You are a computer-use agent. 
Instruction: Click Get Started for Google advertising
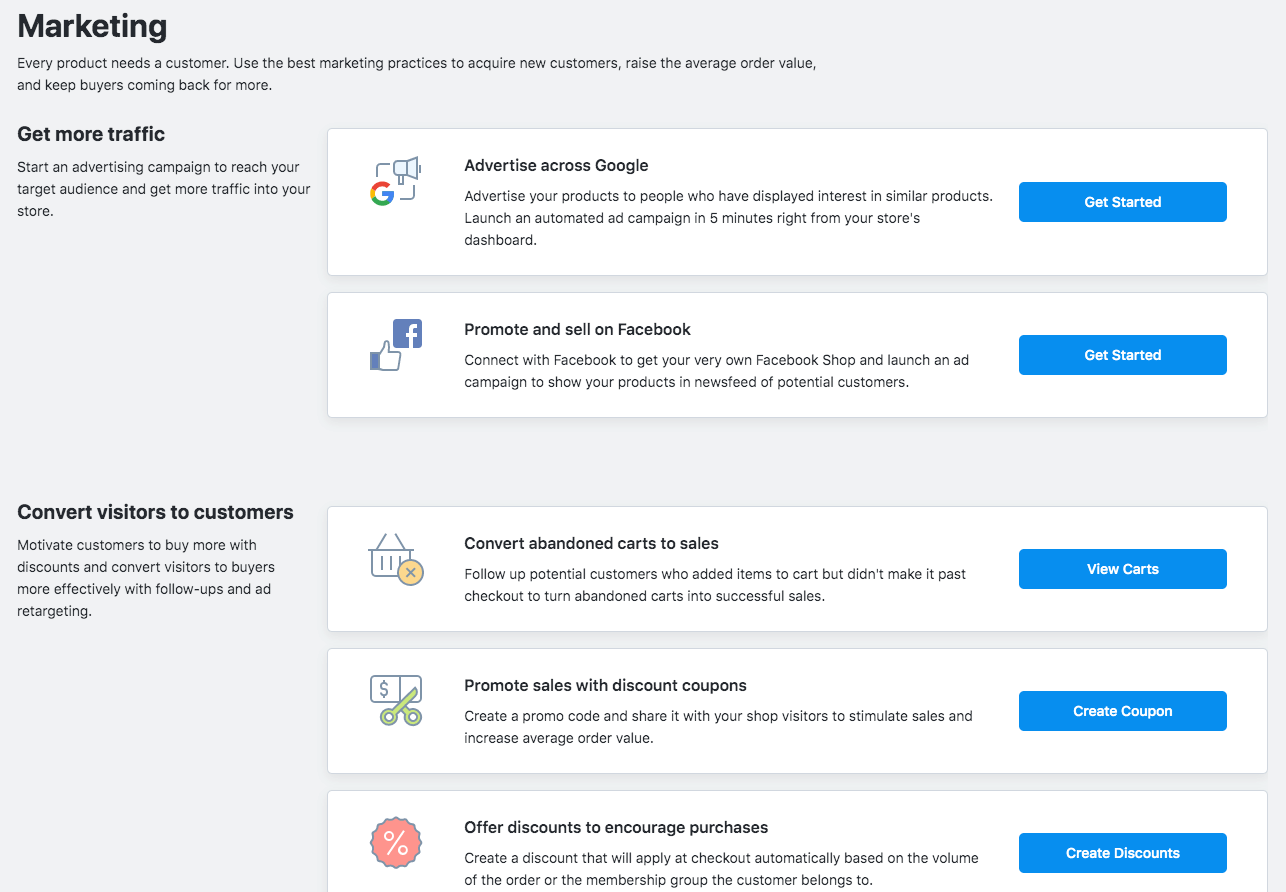(1122, 202)
